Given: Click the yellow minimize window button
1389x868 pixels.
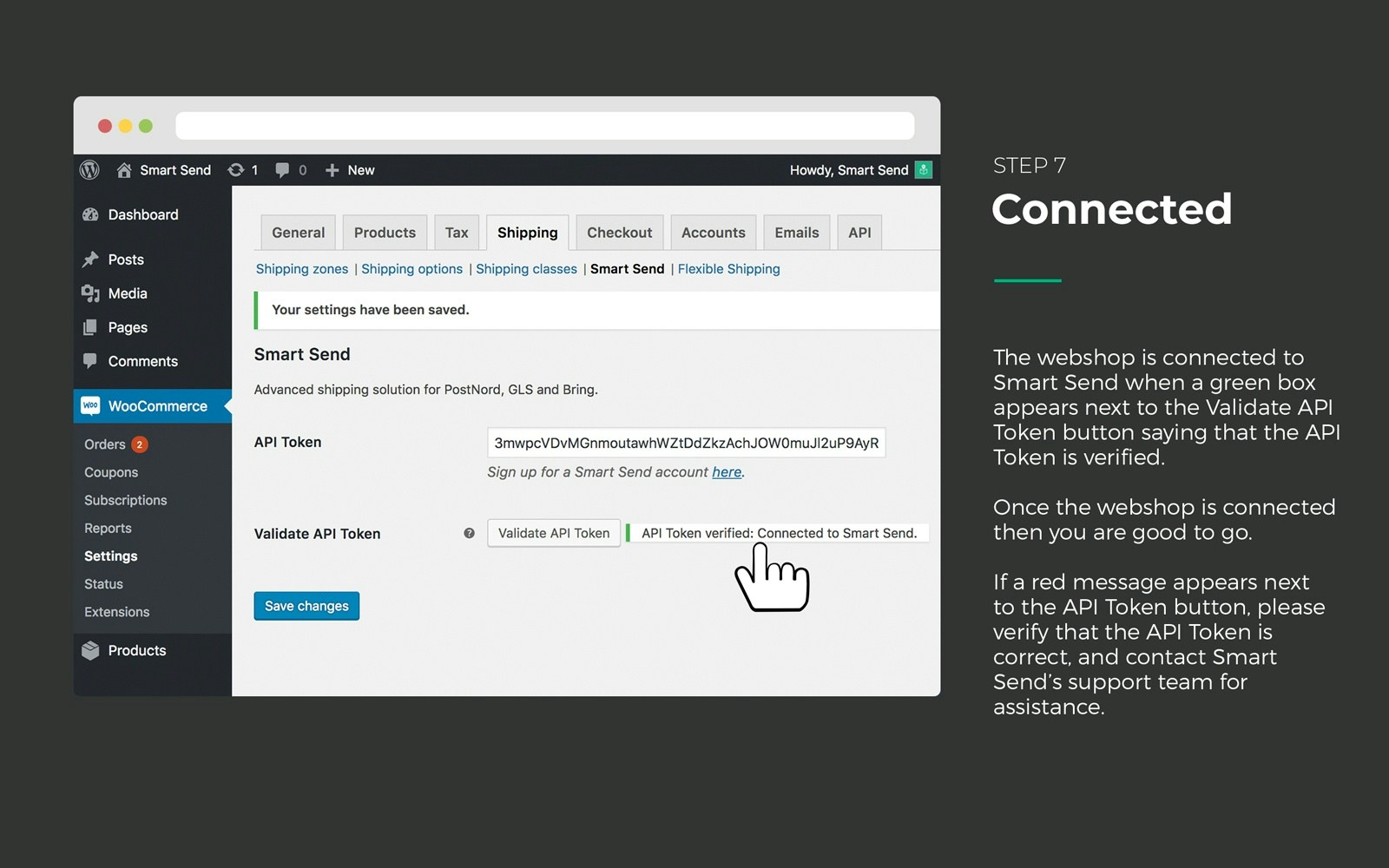Looking at the screenshot, I should tap(125, 126).
